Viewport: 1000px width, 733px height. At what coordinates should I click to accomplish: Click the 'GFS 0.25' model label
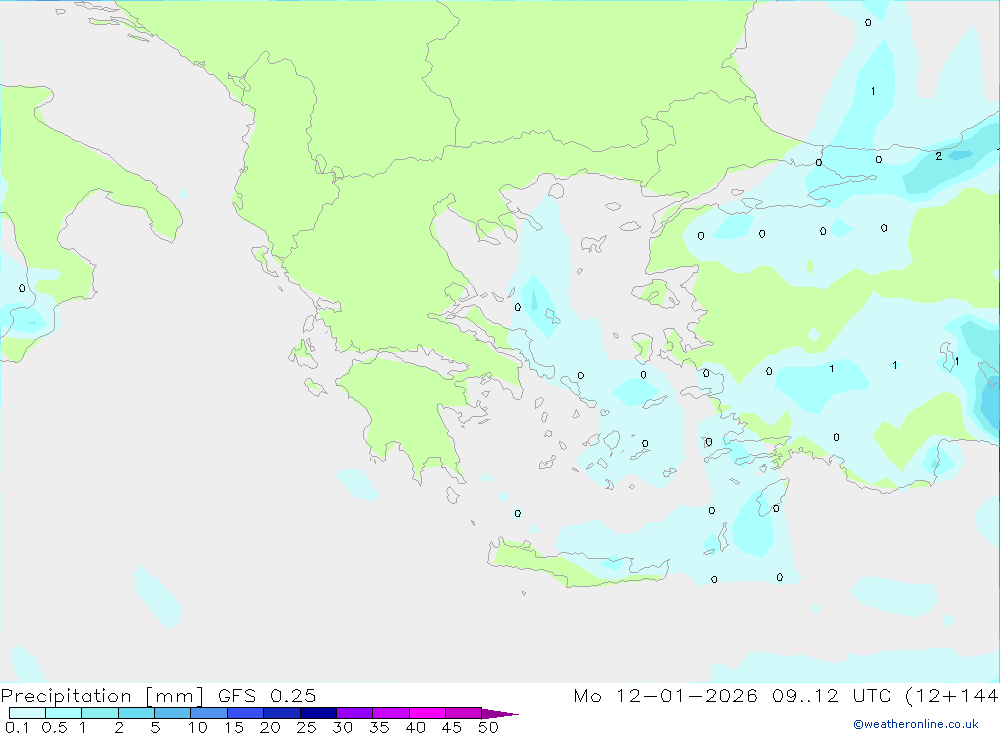point(267,695)
